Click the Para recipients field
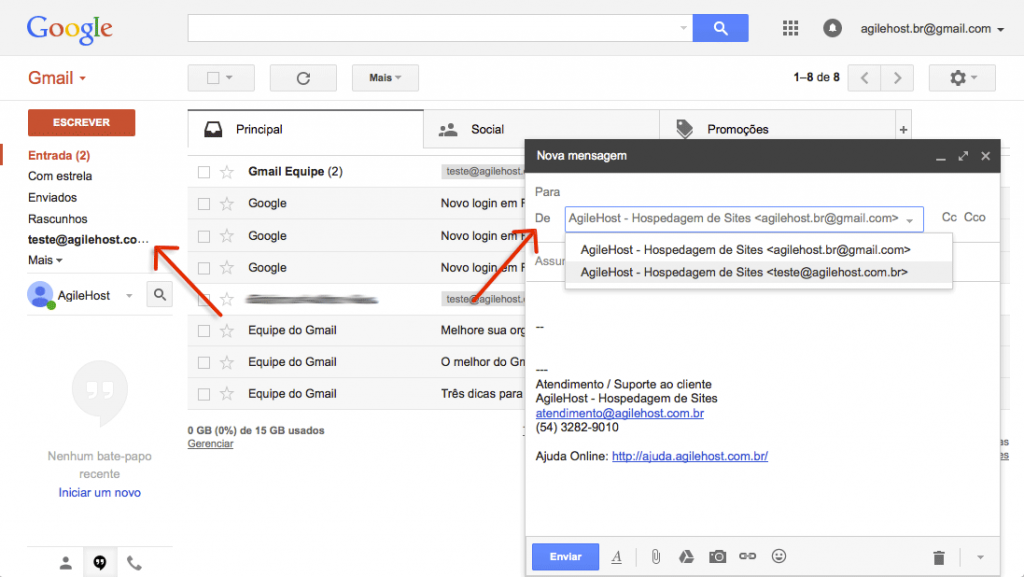The width and height of the screenshot is (1024, 577). point(762,192)
